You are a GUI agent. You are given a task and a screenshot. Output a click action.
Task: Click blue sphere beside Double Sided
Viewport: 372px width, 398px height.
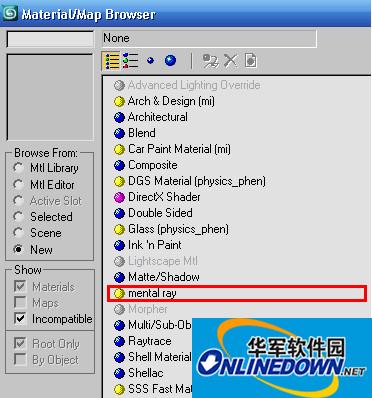tap(119, 213)
